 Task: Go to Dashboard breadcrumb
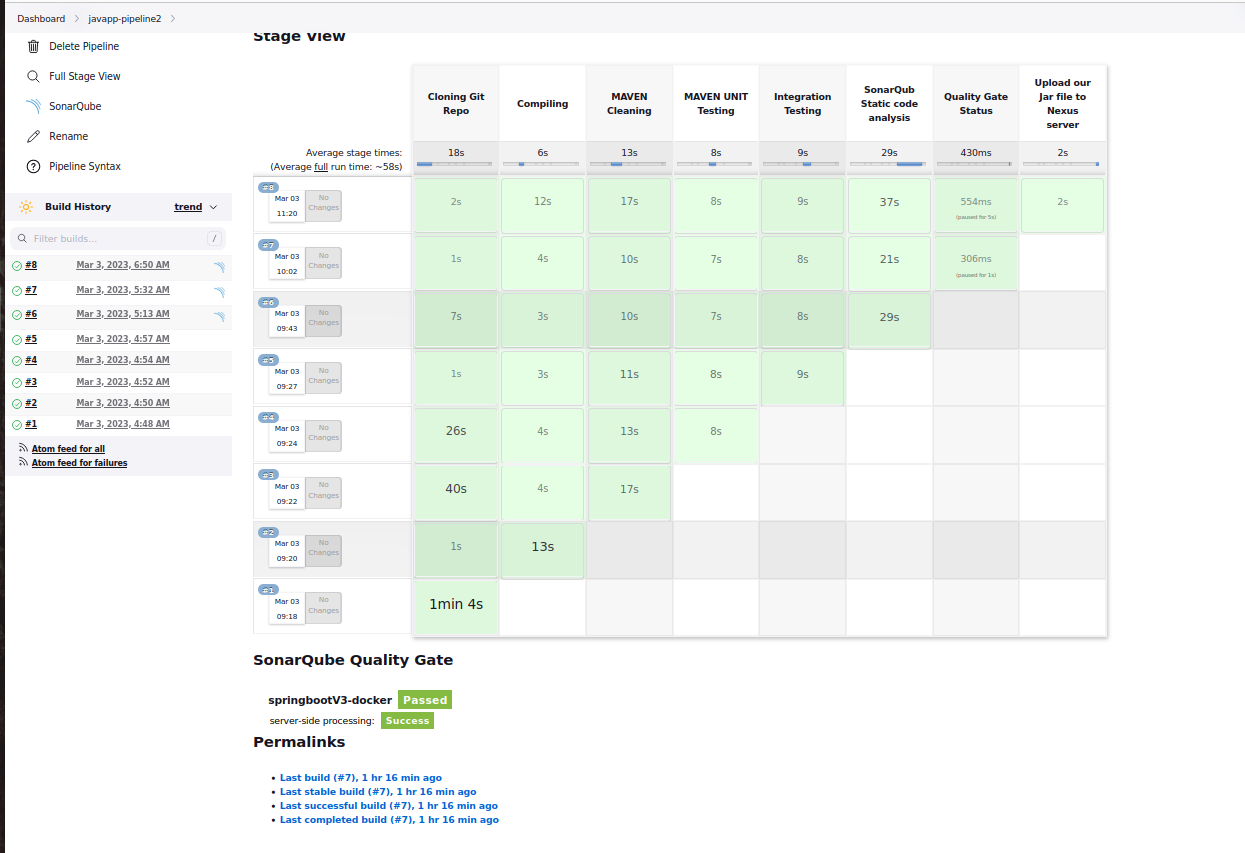41,19
